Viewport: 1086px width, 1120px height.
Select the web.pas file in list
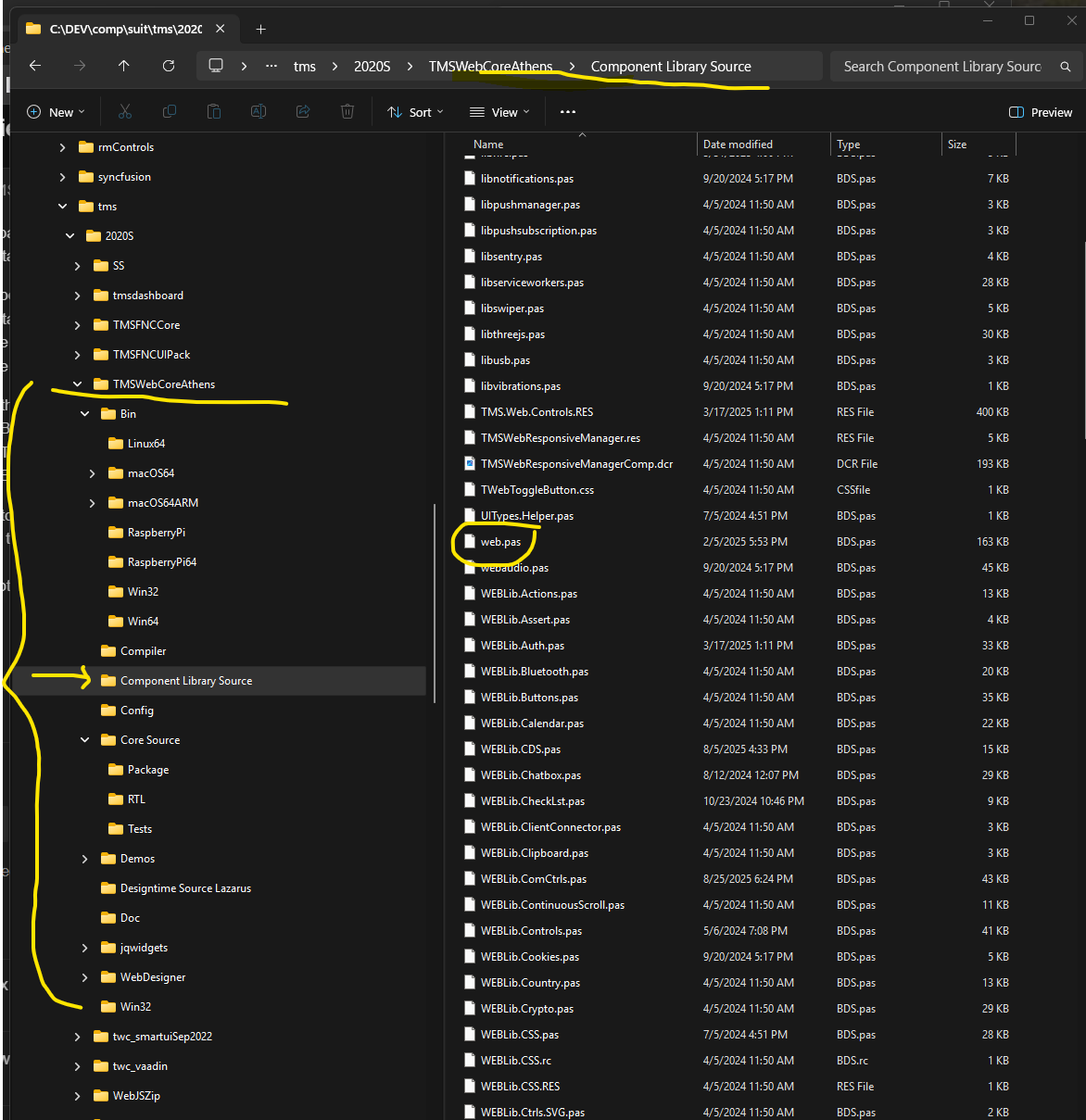500,542
